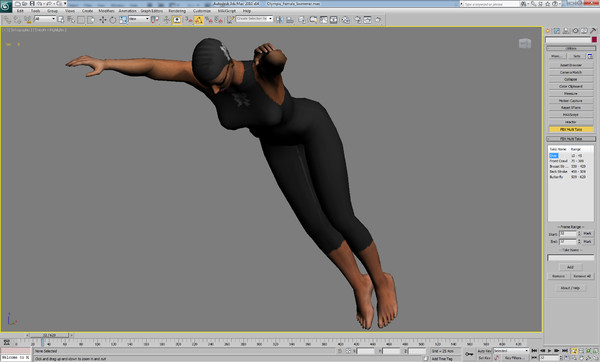Click the ViewCube in viewport
This screenshot has width=600, height=362.
coord(525,44)
